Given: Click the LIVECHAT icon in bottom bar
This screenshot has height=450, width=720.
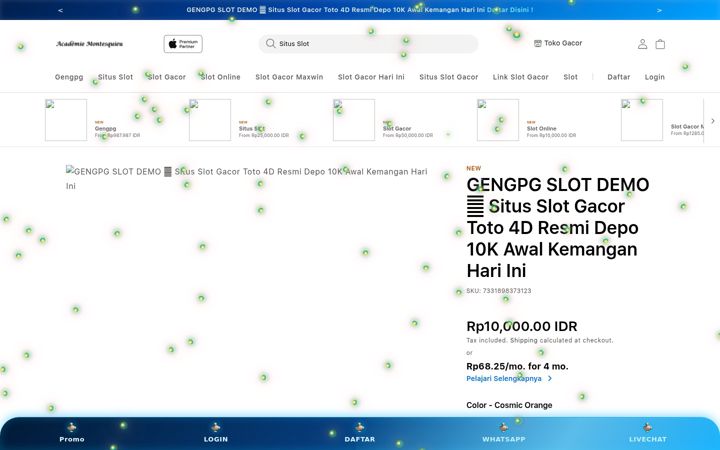Looking at the screenshot, I should pyautogui.click(x=647, y=427).
